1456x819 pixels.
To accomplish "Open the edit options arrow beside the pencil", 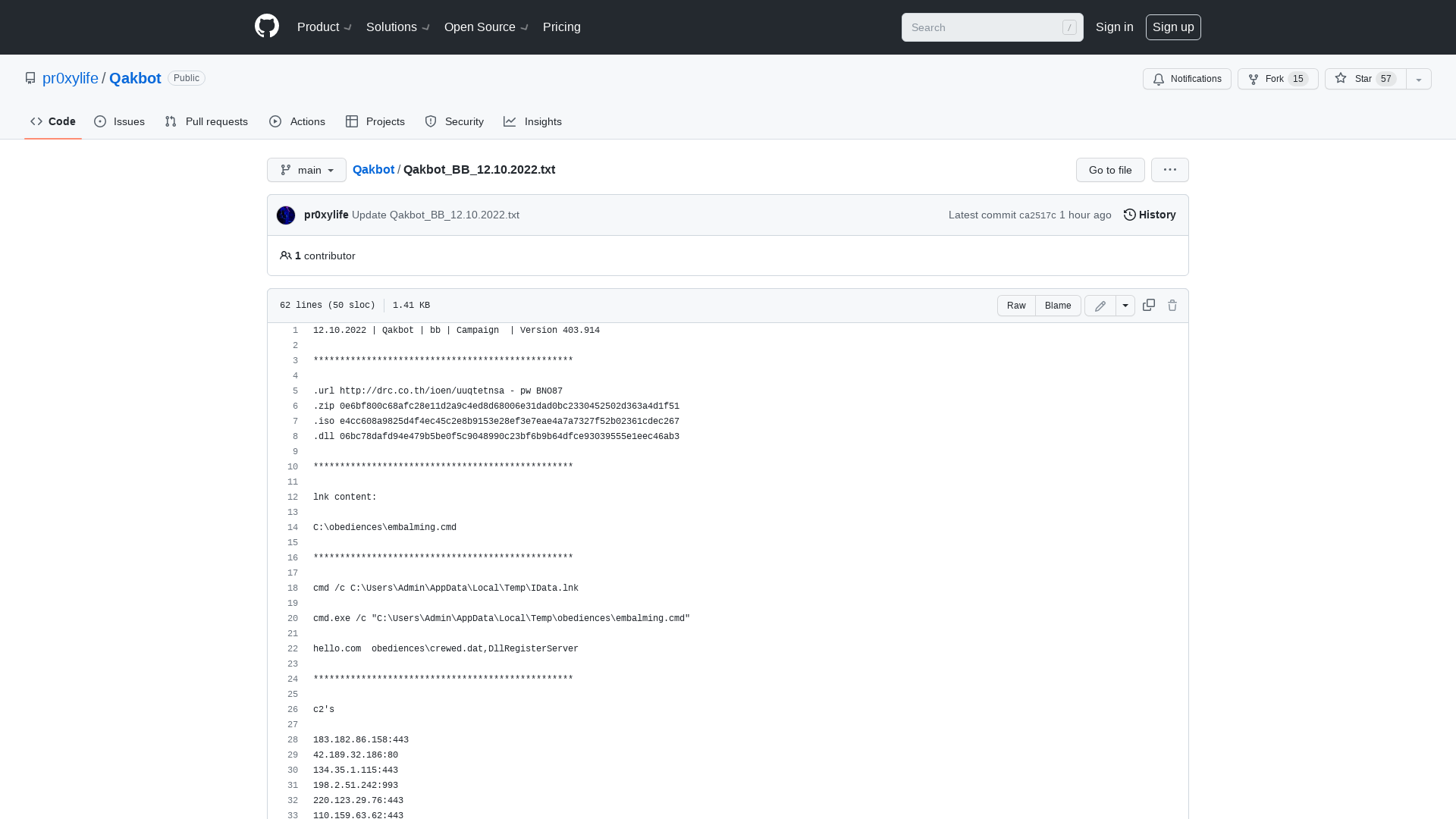I will pos(1125,306).
